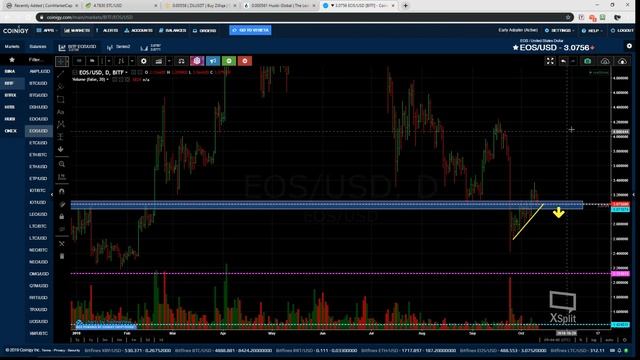Select the trend line drawing tool

pos(61,74)
